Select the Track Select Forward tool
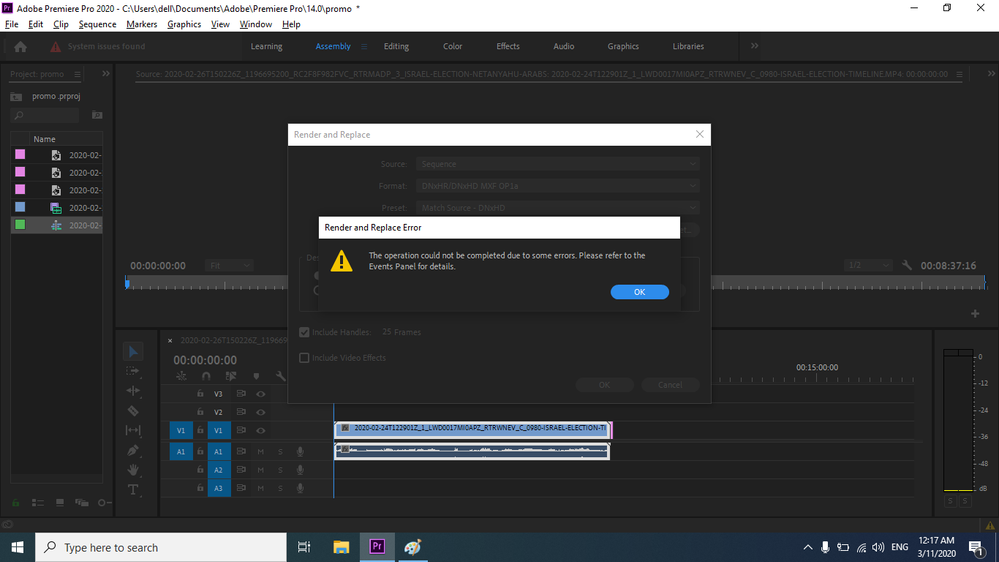 point(133,371)
